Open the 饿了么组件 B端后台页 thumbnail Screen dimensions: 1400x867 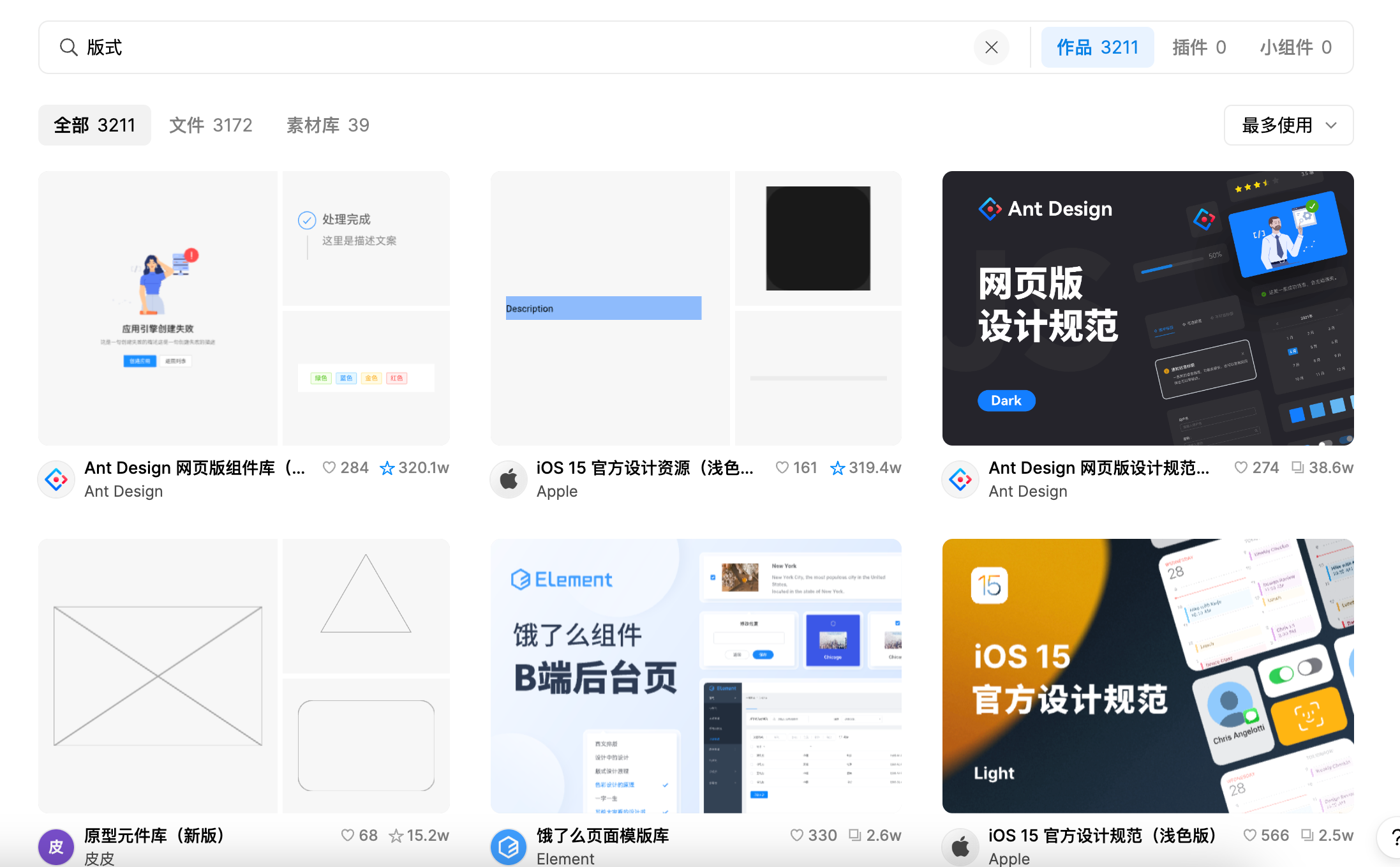pos(696,675)
